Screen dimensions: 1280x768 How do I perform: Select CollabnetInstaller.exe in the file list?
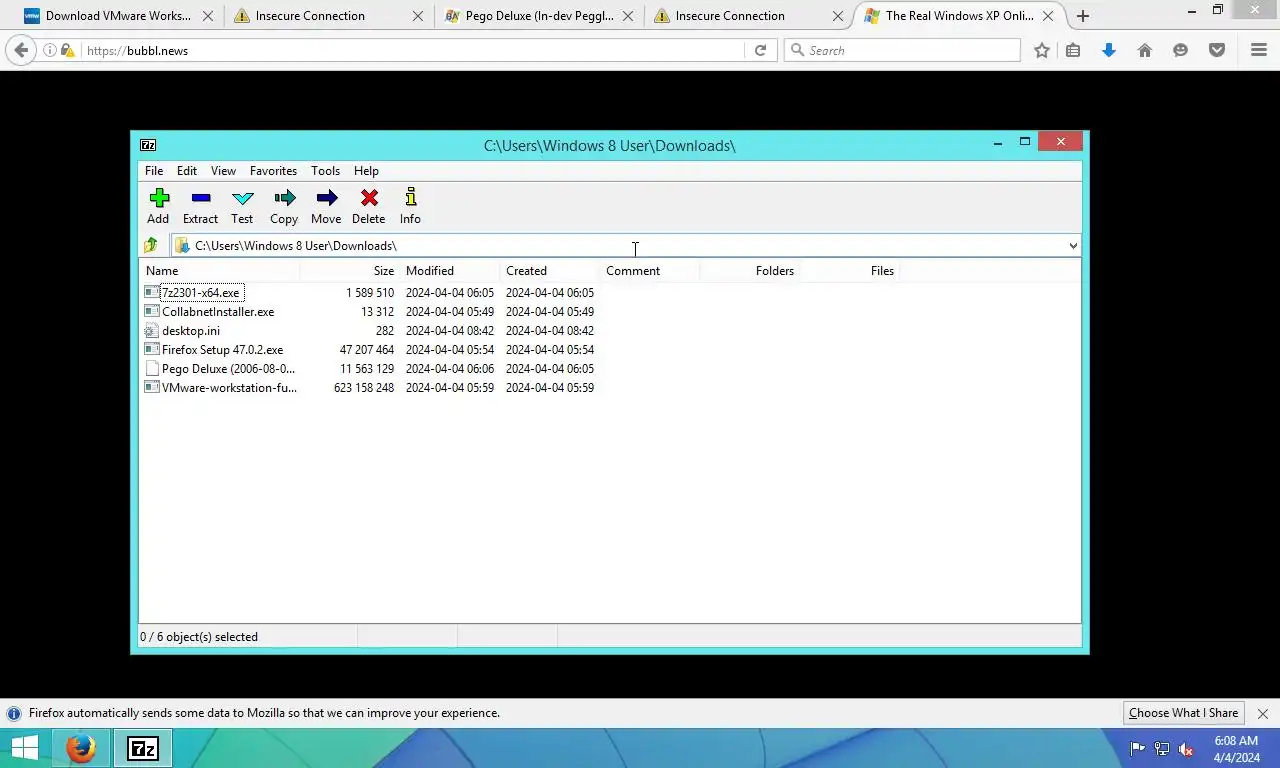point(218,312)
